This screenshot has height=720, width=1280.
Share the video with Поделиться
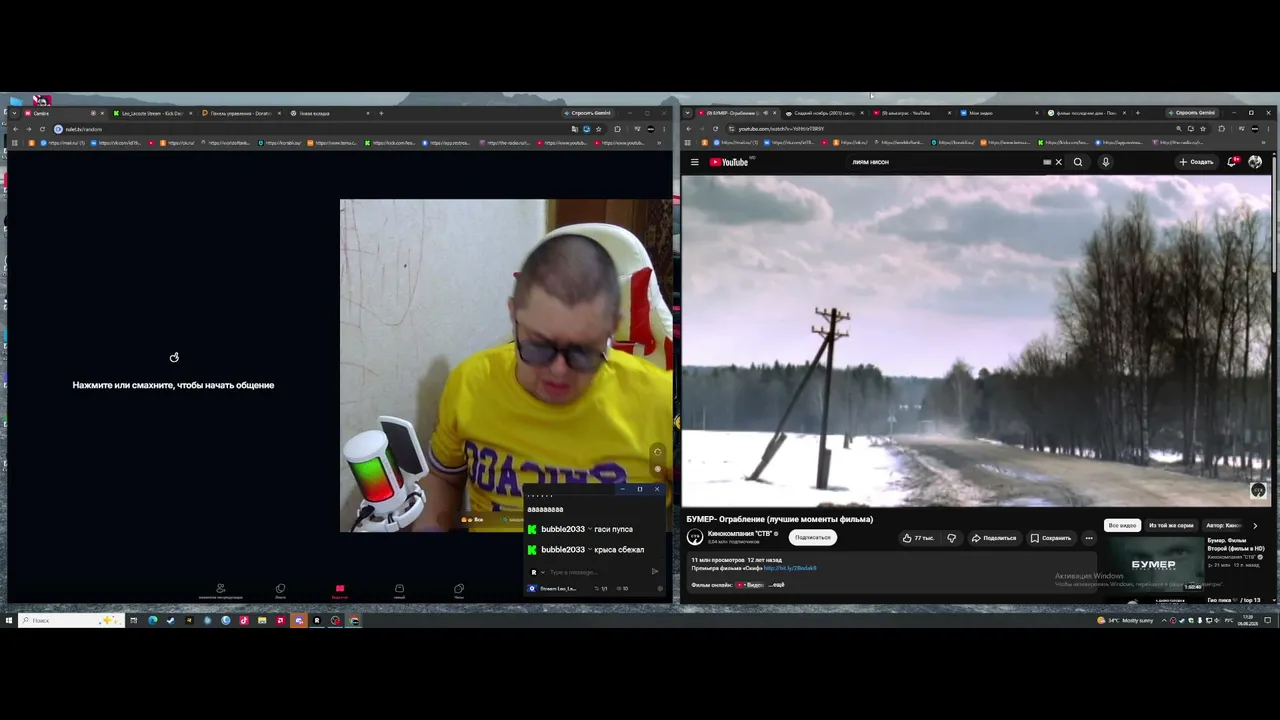click(994, 538)
